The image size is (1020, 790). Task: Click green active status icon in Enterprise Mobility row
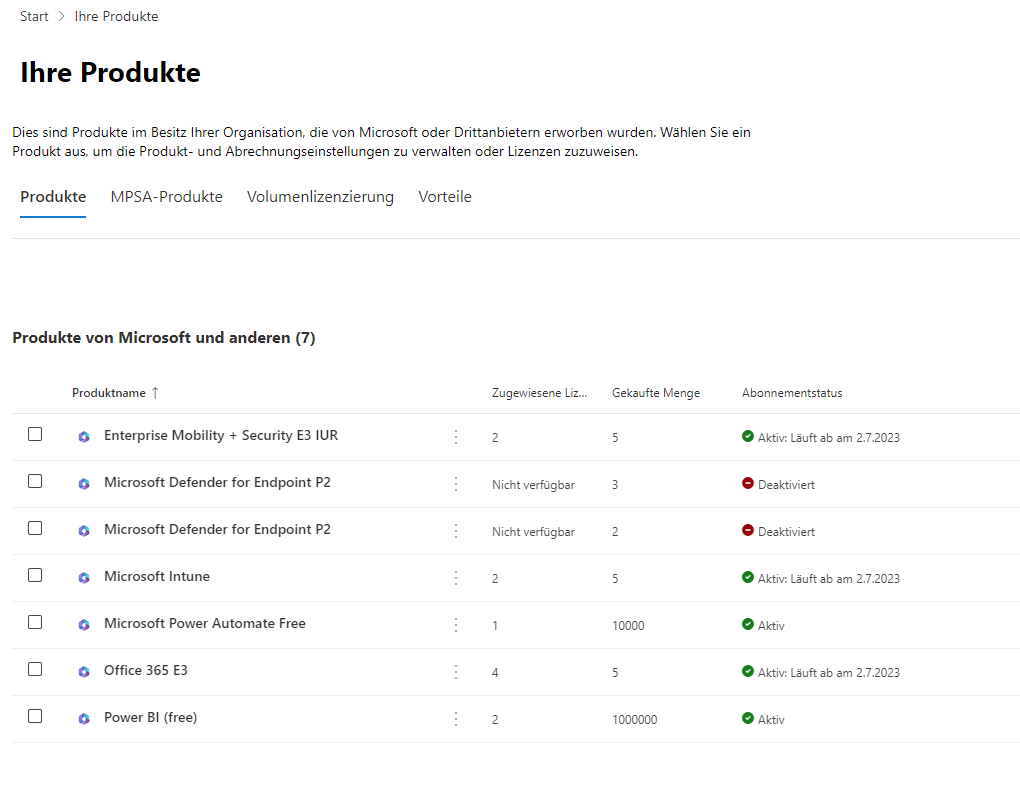click(x=747, y=436)
